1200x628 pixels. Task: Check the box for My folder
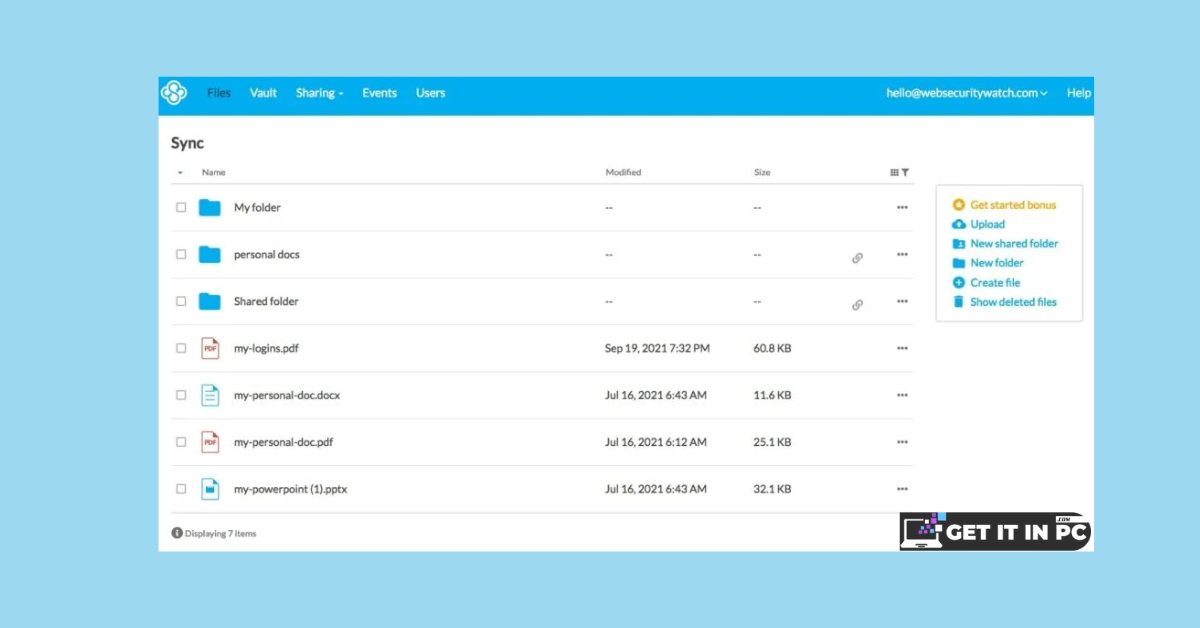click(181, 208)
